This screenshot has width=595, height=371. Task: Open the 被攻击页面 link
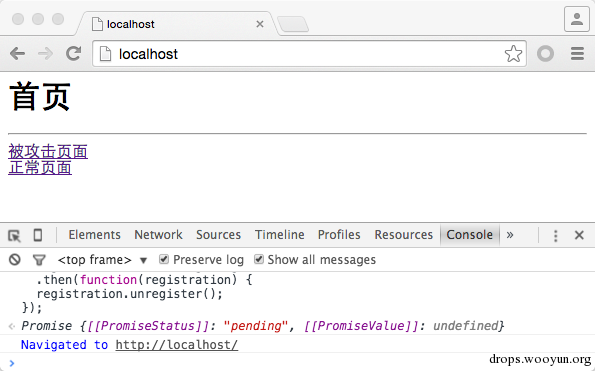pyautogui.click(x=48, y=151)
